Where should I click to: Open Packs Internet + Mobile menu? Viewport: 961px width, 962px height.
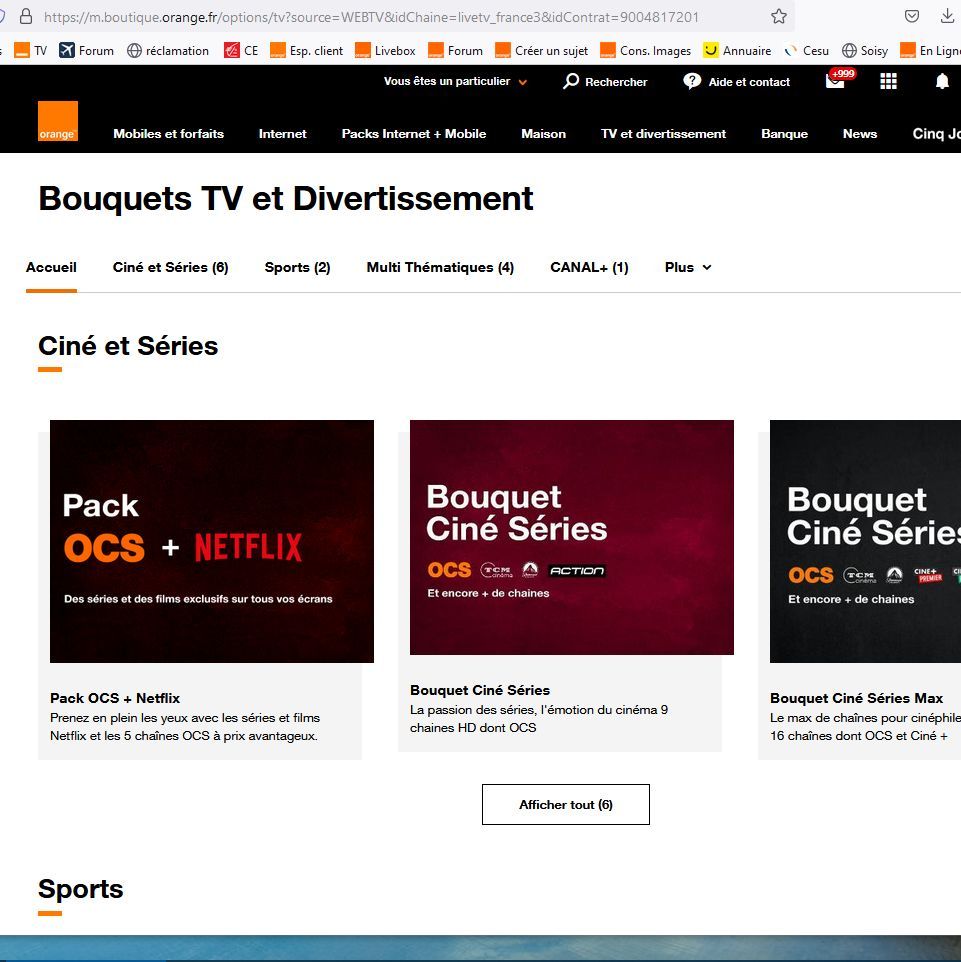point(414,134)
